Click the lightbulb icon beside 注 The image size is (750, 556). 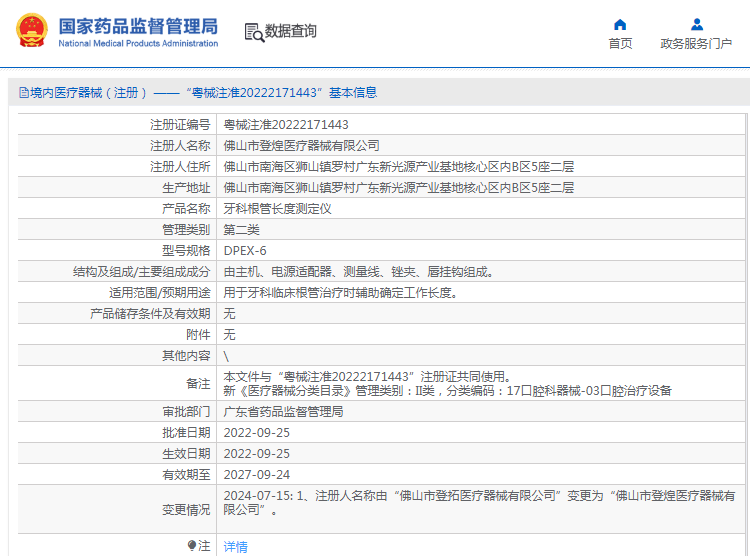click(192, 545)
